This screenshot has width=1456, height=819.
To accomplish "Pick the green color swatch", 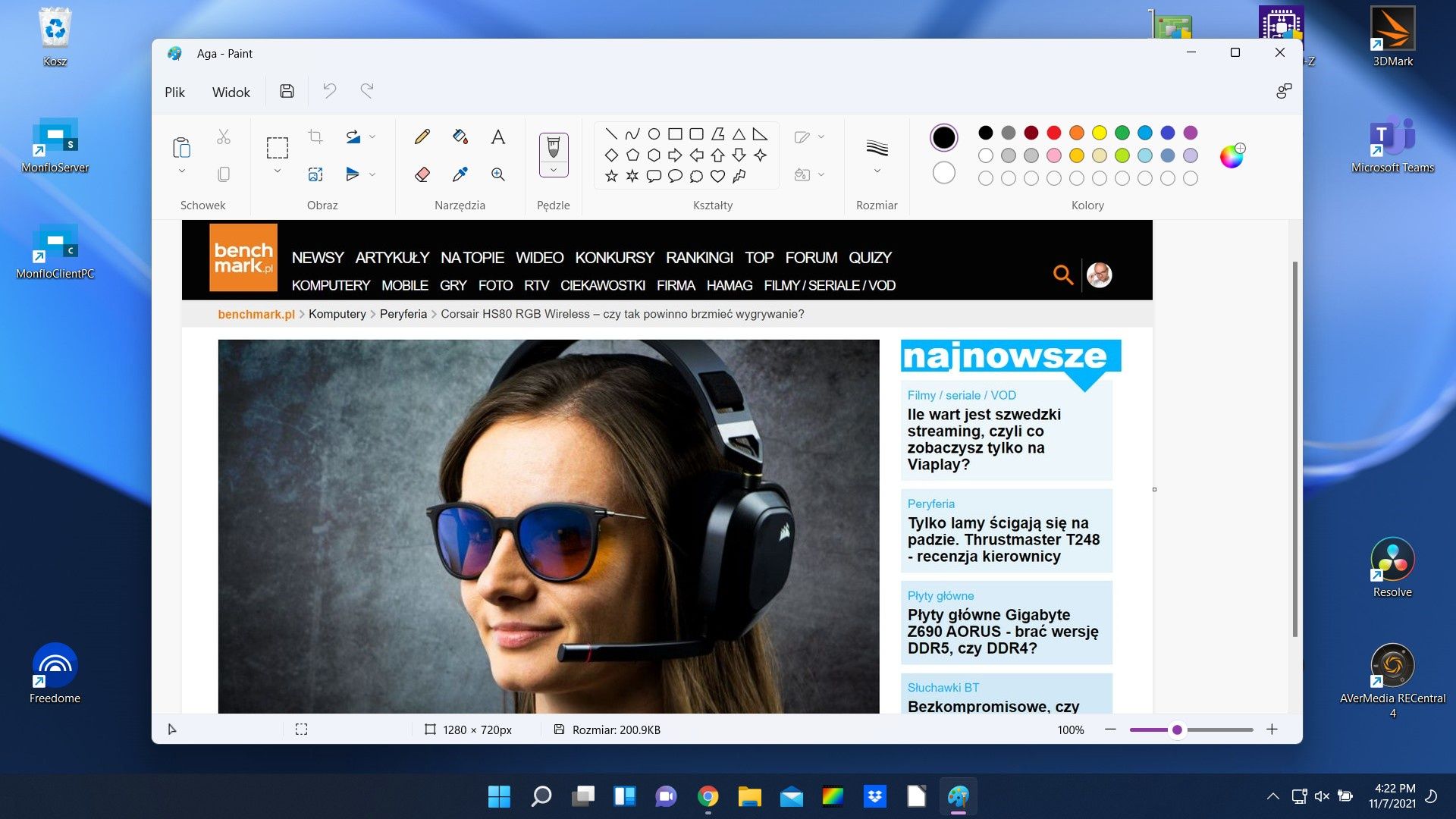I will 1122,133.
